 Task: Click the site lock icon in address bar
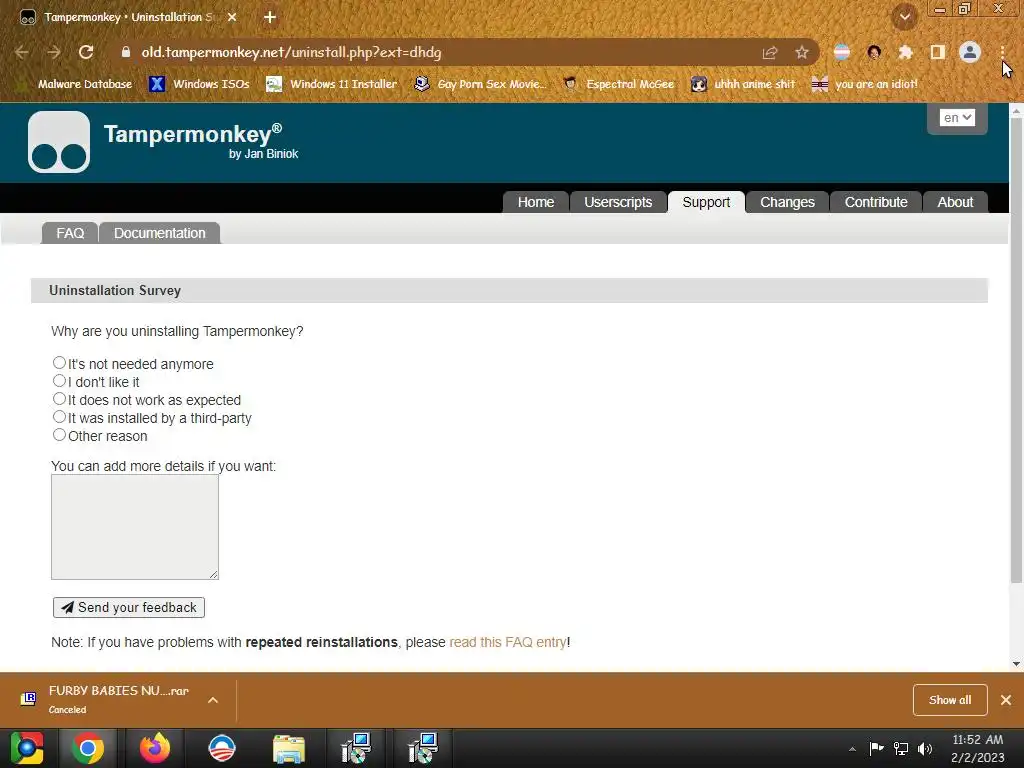coord(125,52)
